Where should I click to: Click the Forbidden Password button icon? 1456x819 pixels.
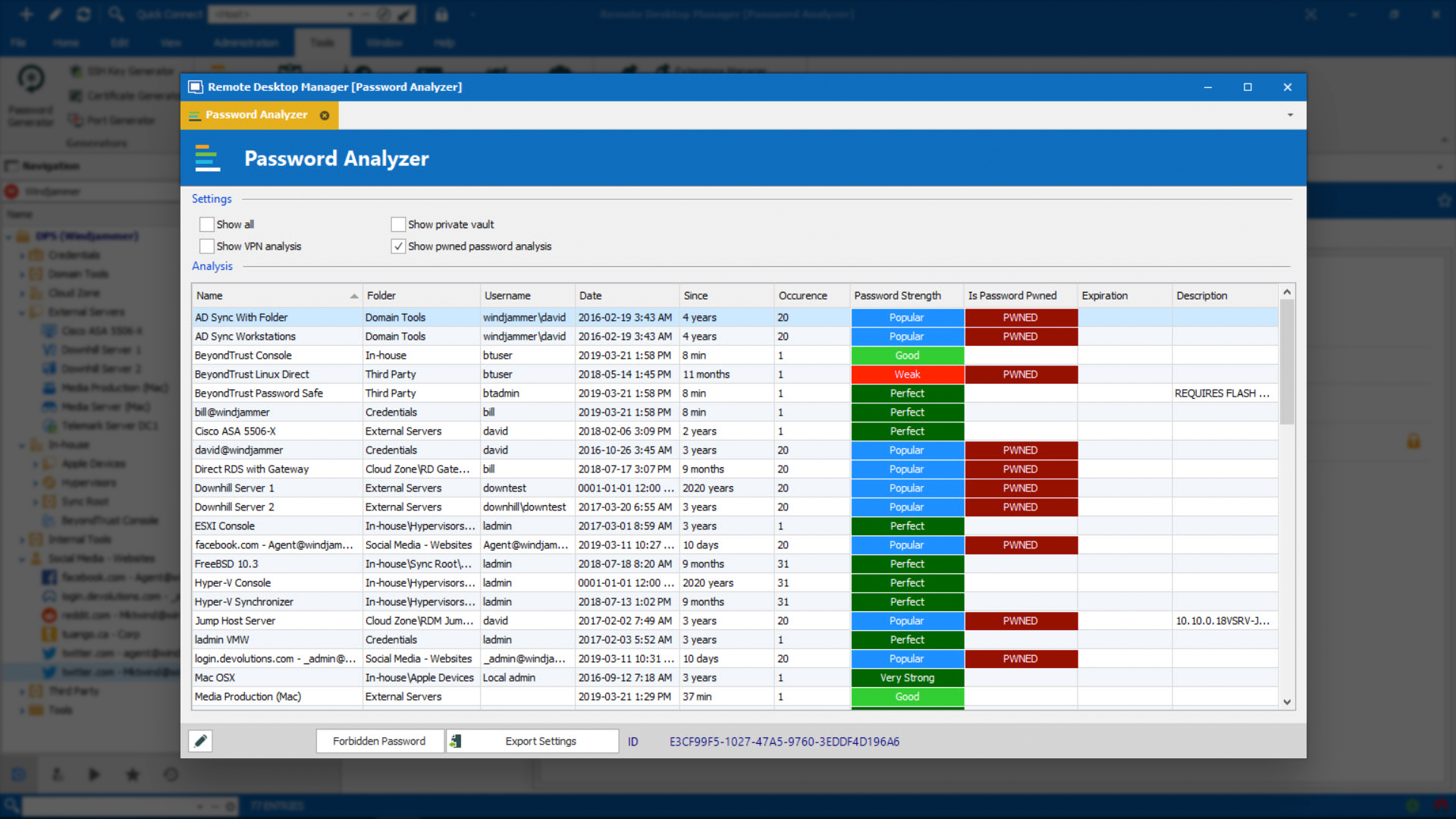(x=378, y=741)
